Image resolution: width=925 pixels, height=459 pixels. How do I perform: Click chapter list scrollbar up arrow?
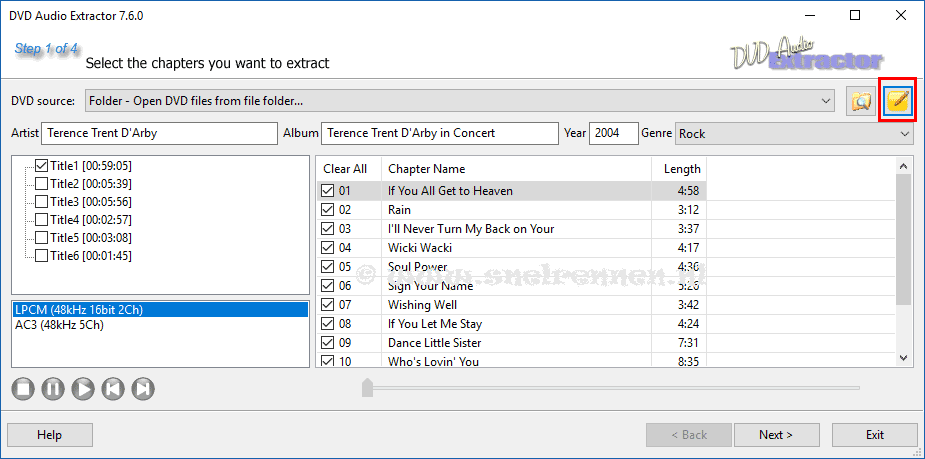(903, 167)
